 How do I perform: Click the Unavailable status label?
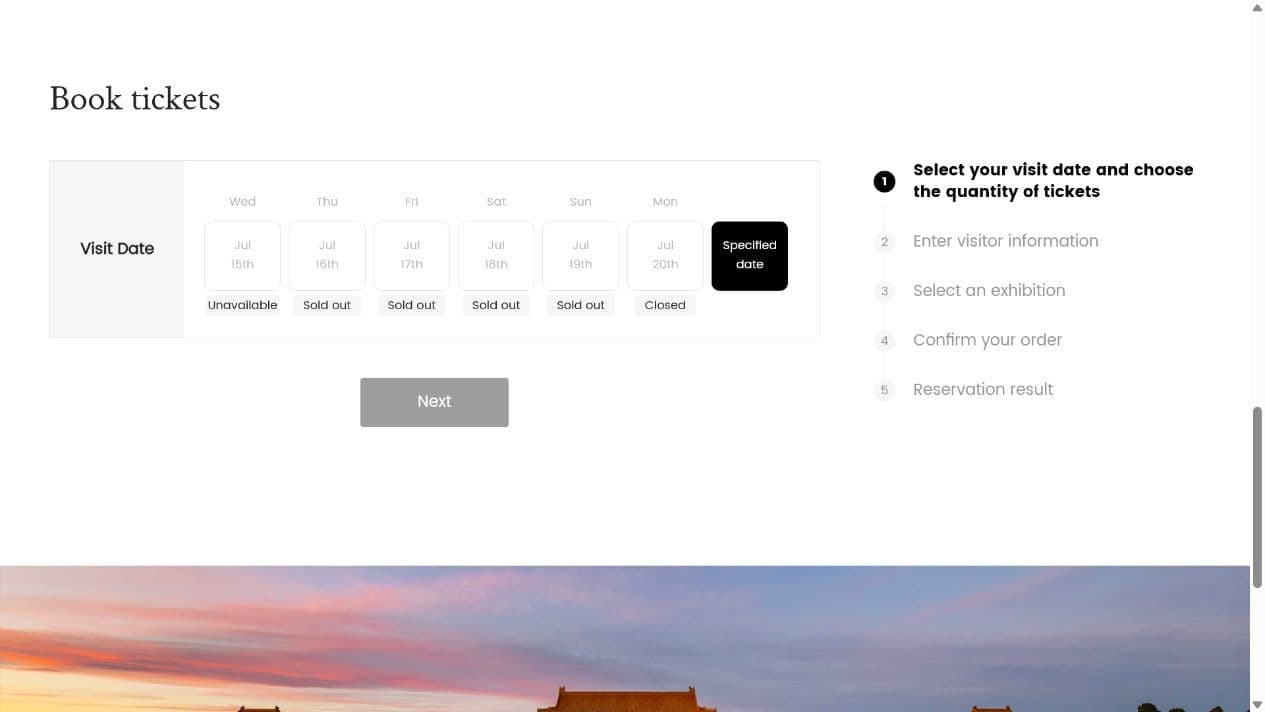point(242,305)
